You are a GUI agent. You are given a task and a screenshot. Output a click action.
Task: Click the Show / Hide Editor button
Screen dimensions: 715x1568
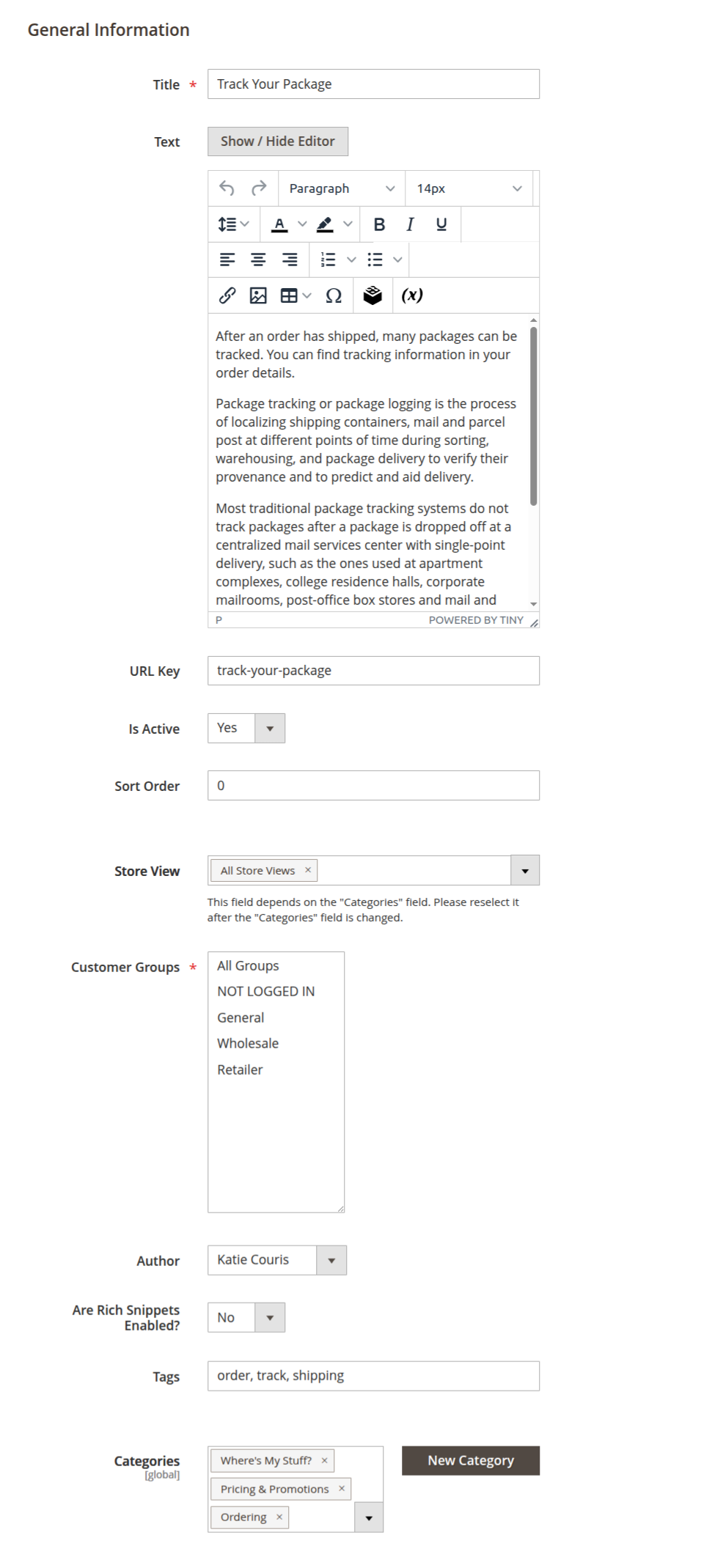pyautogui.click(x=278, y=141)
